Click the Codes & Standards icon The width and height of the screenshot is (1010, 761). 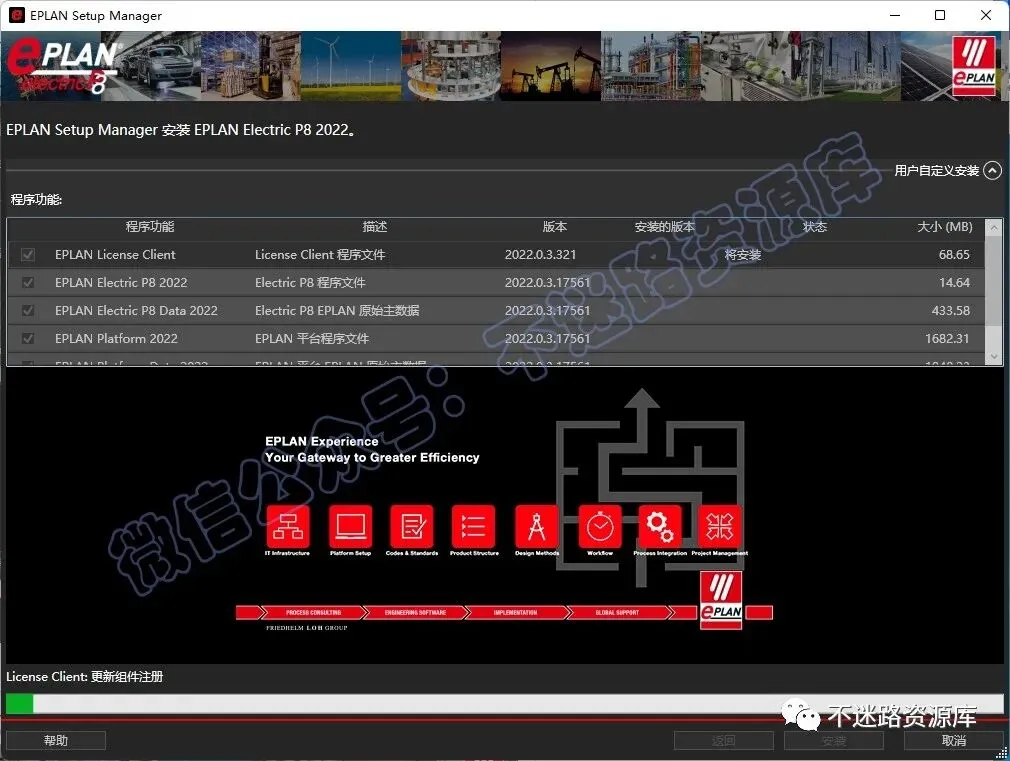tap(412, 526)
